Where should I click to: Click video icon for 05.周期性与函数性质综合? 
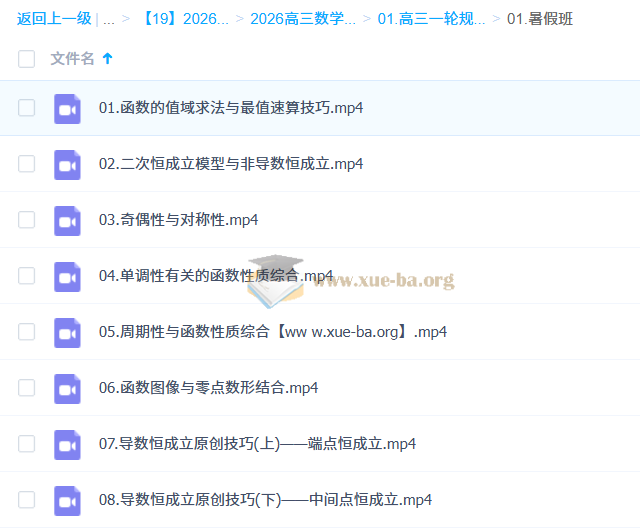(x=67, y=332)
